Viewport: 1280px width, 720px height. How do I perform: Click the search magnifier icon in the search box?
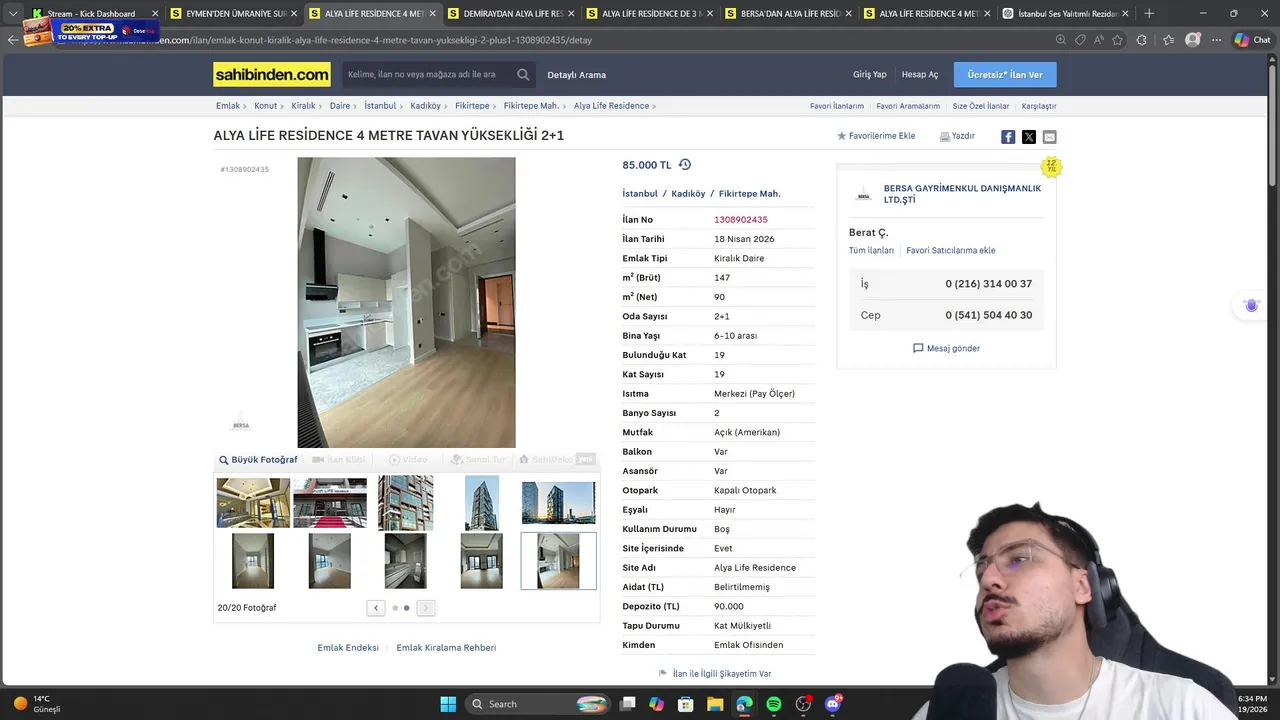click(523, 74)
